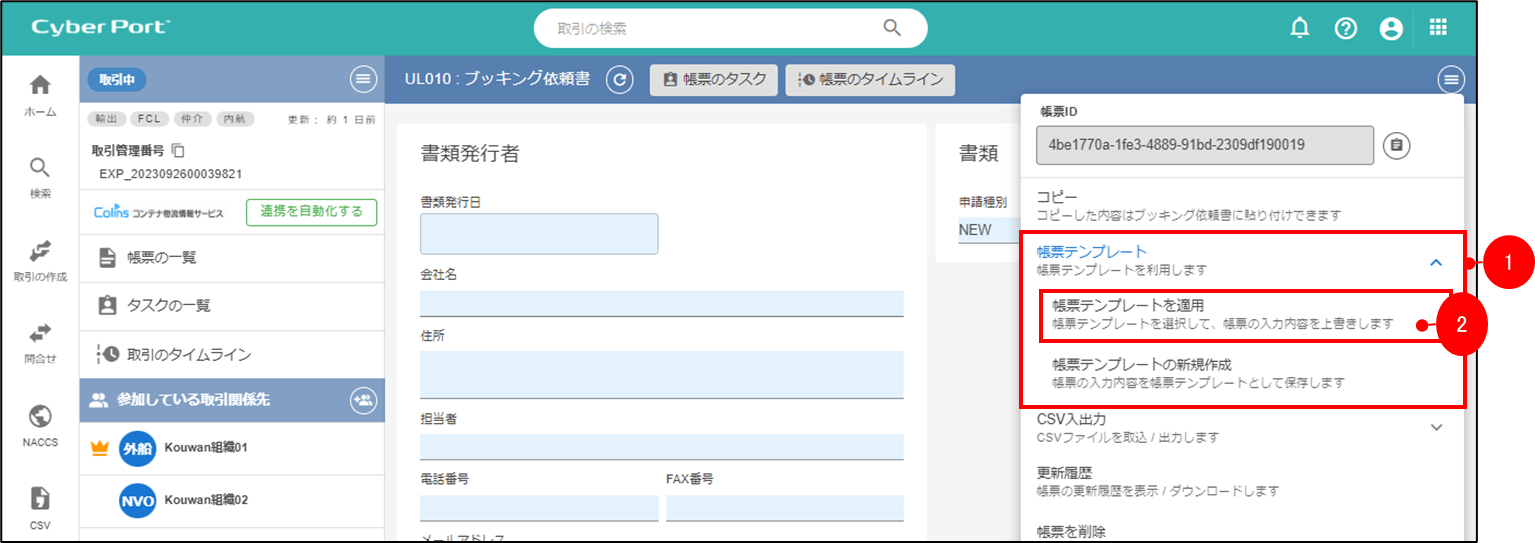Expand the CSV入出力 section
The width and height of the screenshot is (1535, 543).
click(x=1436, y=427)
